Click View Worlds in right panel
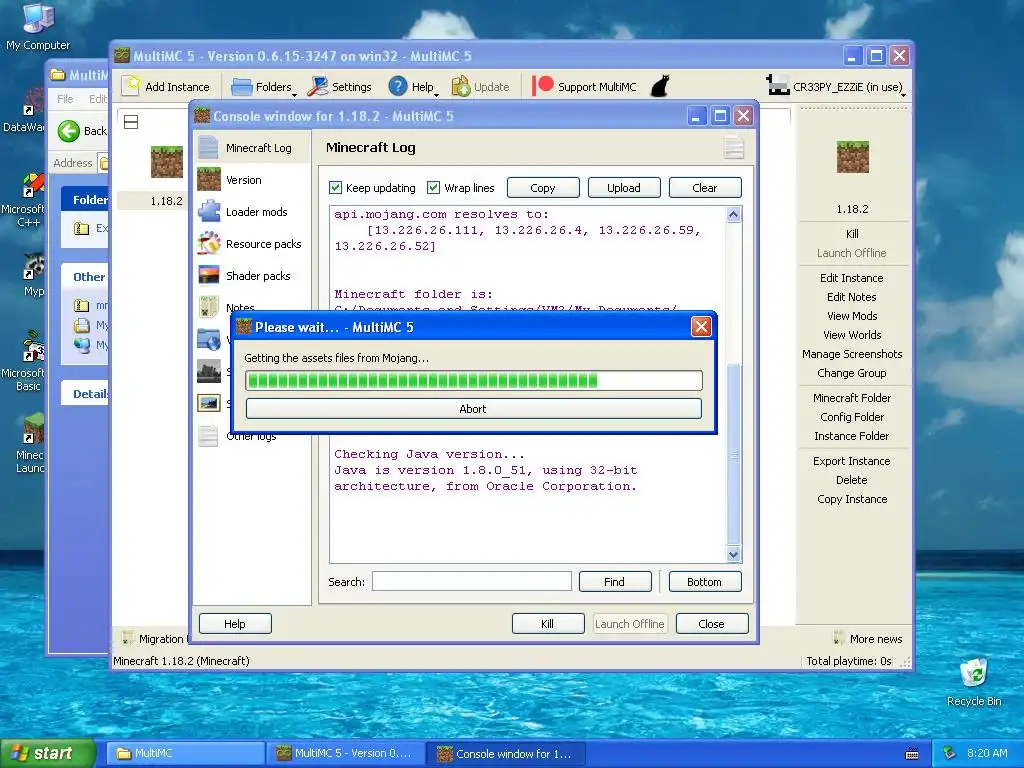This screenshot has height=768, width=1024. [x=852, y=334]
